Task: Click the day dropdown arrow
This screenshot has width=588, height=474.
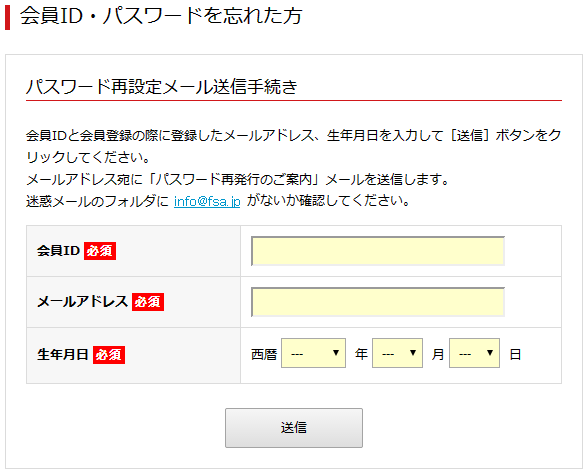Action: point(490,353)
